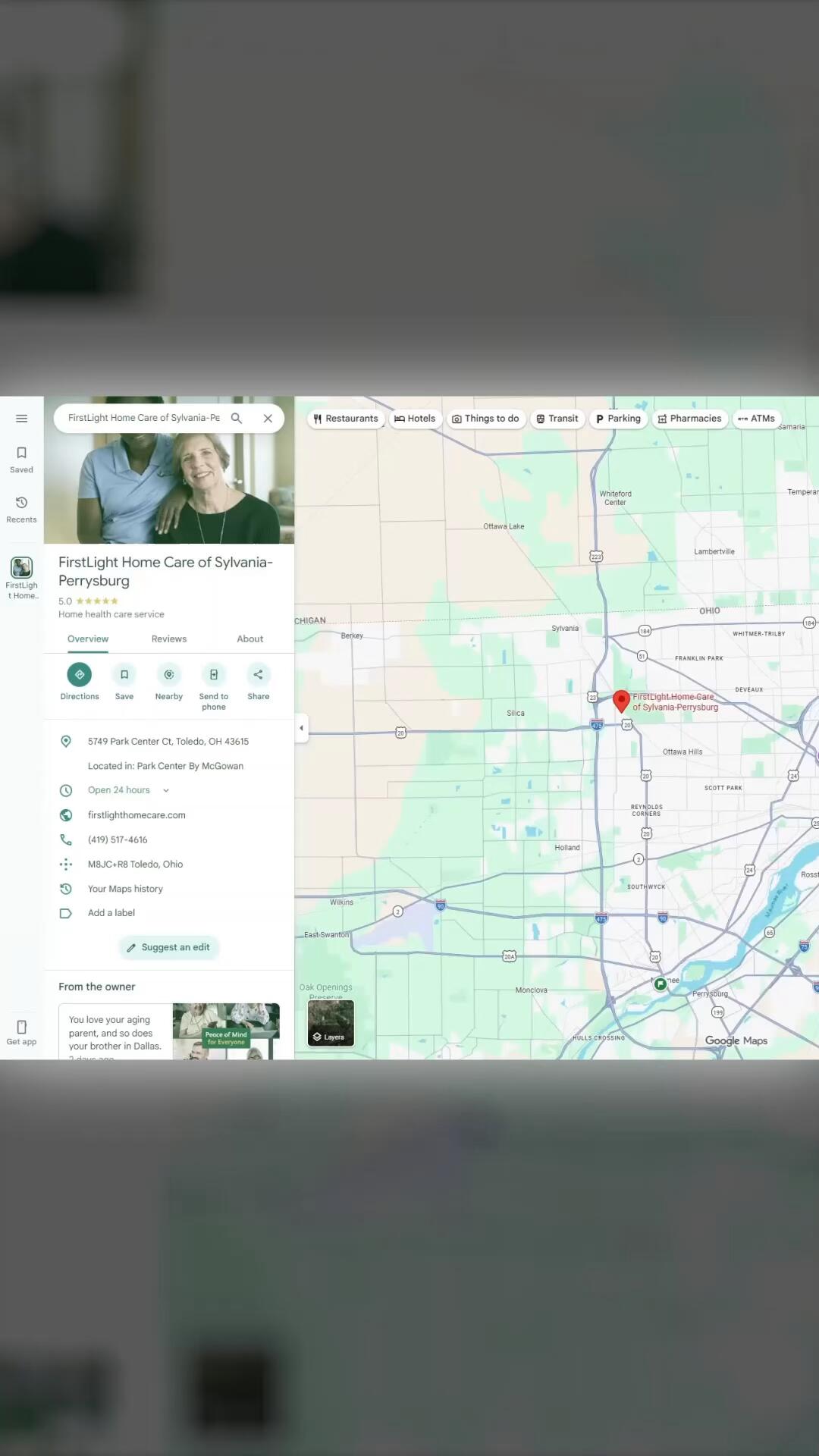Filter map by Restaurants chip
The height and width of the screenshot is (1456, 819).
tap(345, 419)
